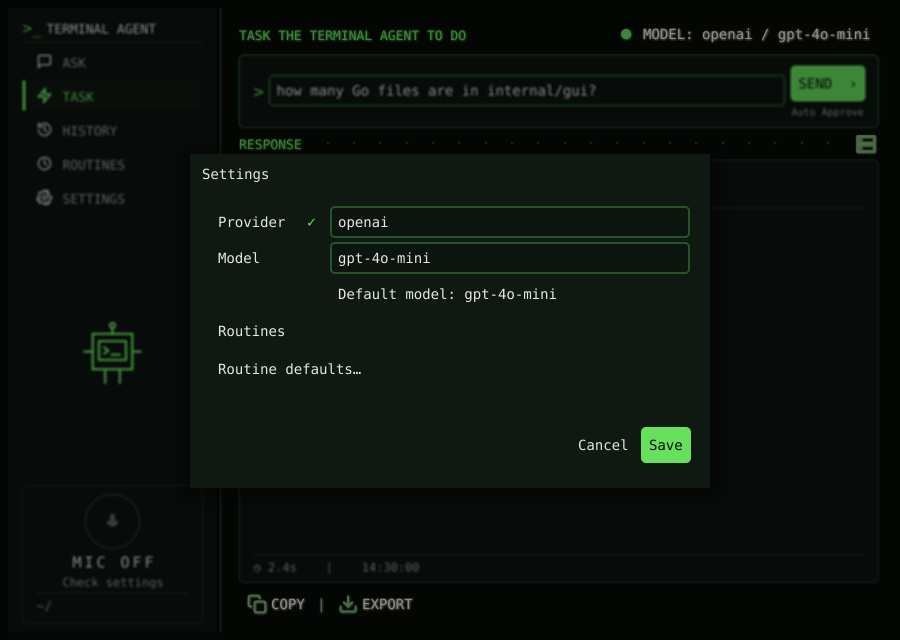Click the MIC OFF label
Screen dimensions: 900x640
pyautogui.click(x=112, y=561)
